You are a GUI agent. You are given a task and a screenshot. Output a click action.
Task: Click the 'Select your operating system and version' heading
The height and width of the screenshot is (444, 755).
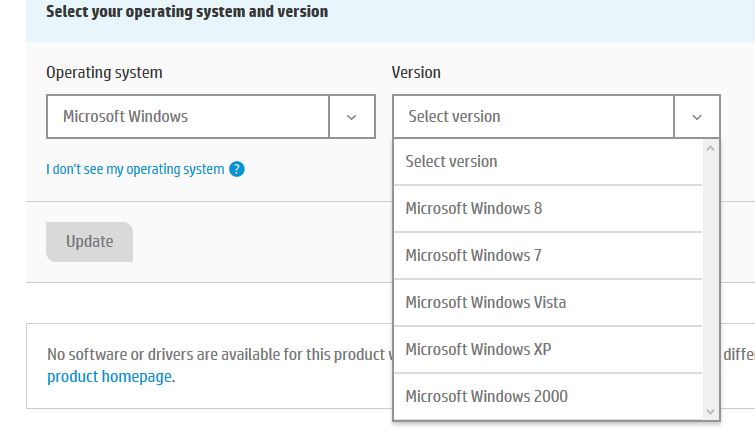click(x=187, y=12)
